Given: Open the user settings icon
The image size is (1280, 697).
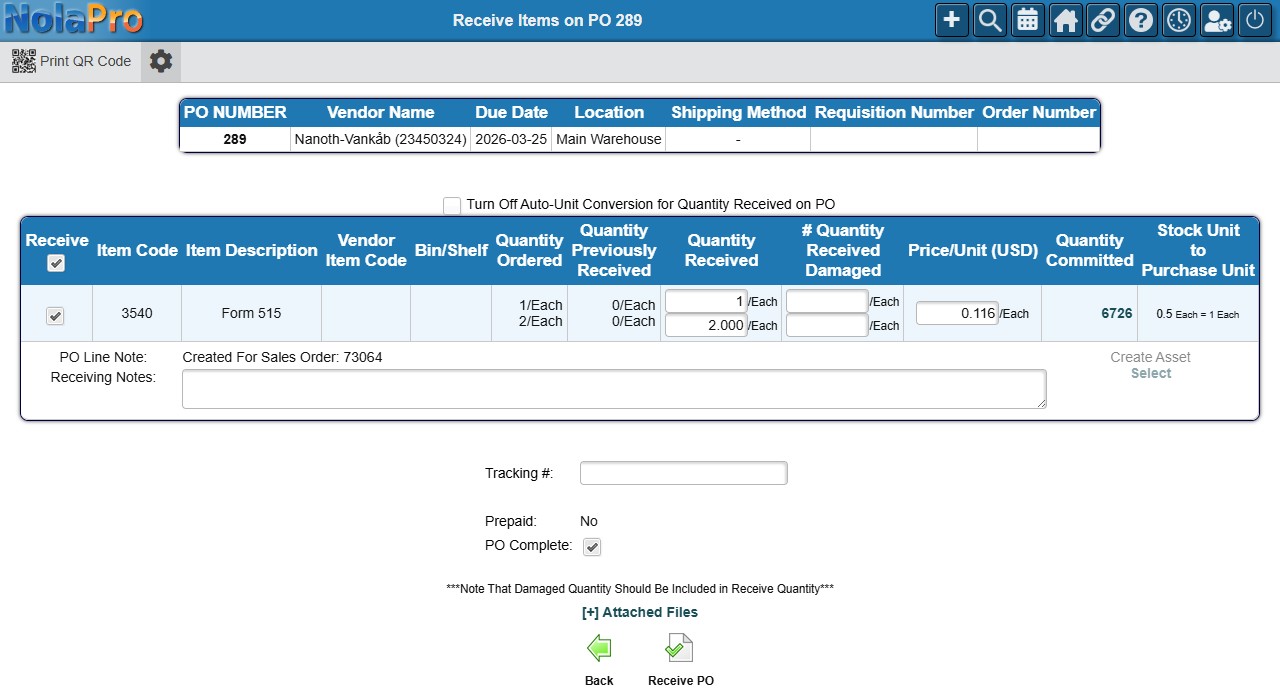Looking at the screenshot, I should pyautogui.click(x=1217, y=20).
